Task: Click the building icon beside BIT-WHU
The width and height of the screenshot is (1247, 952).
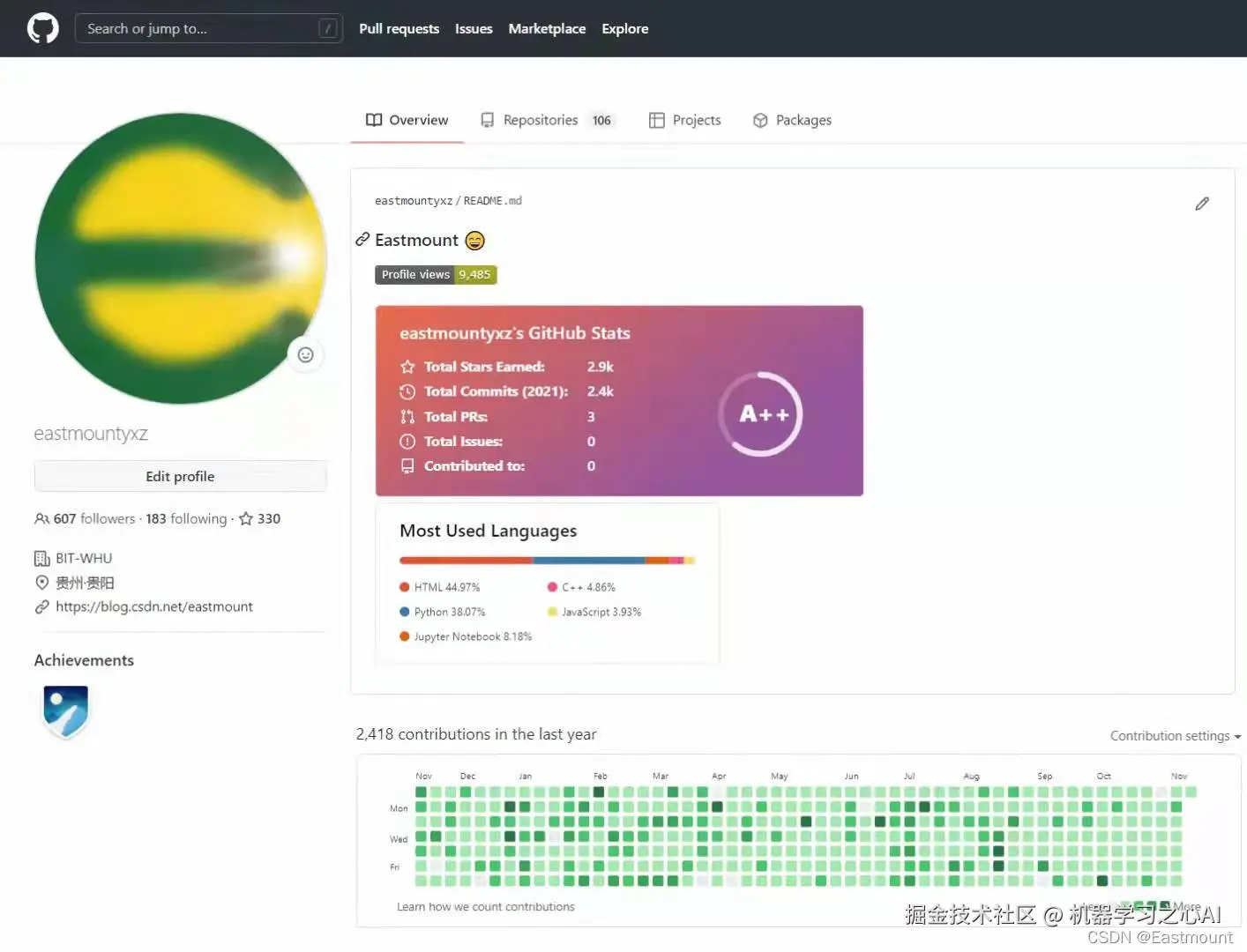Action: pyautogui.click(x=41, y=558)
